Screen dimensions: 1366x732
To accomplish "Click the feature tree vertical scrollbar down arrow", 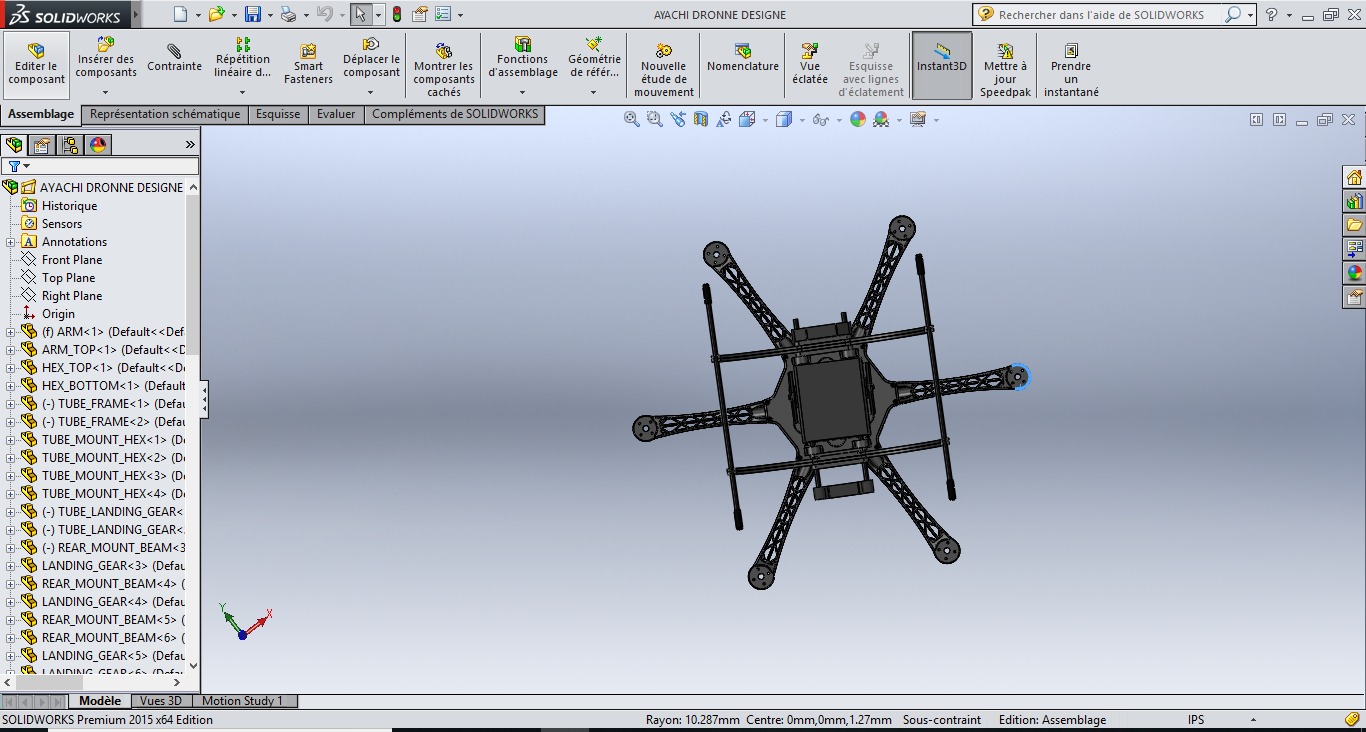I will [193, 665].
